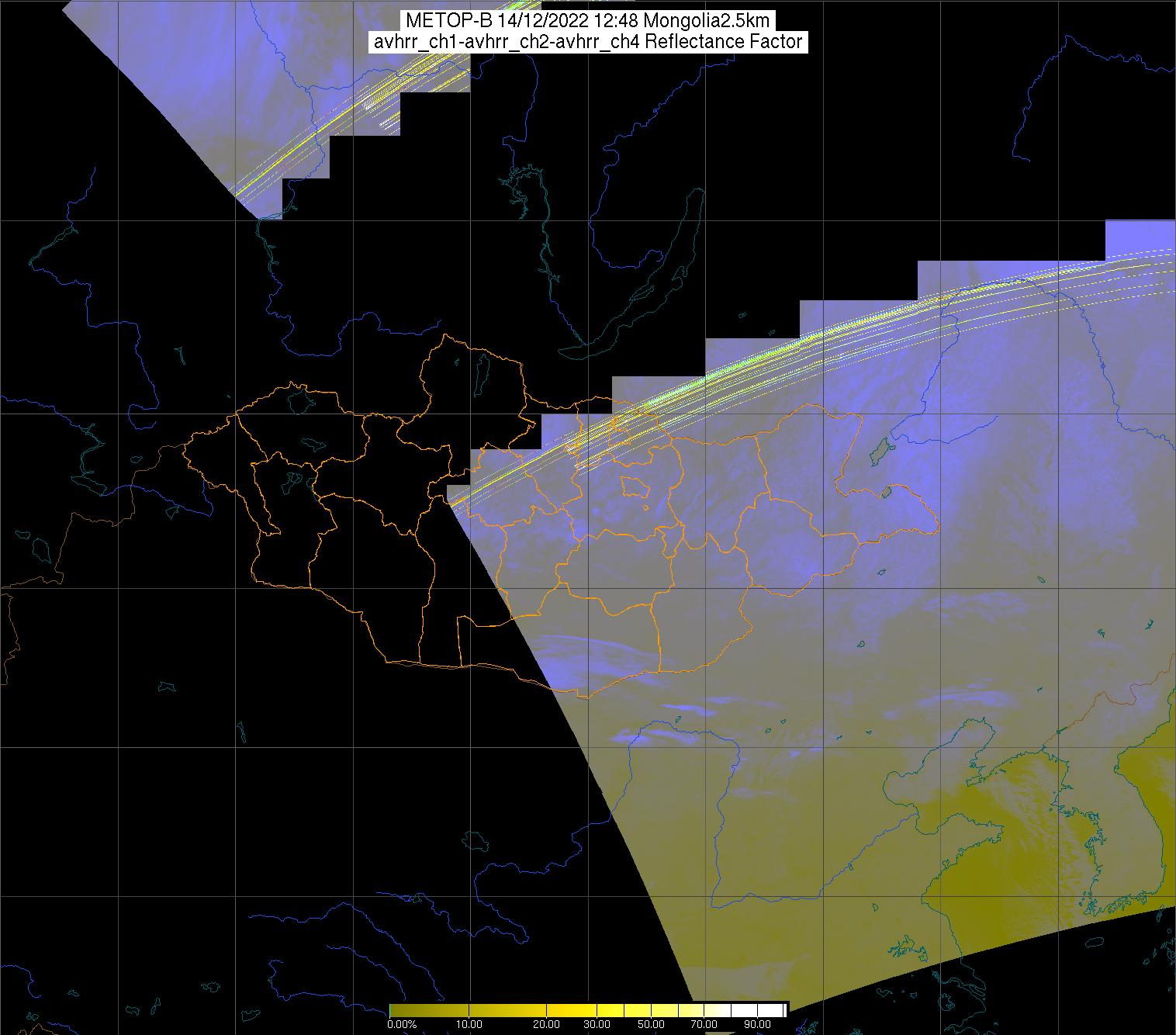Image resolution: width=1176 pixels, height=1035 pixels.
Task: Click the '20.00' colorbar label
Action: coord(547,1025)
